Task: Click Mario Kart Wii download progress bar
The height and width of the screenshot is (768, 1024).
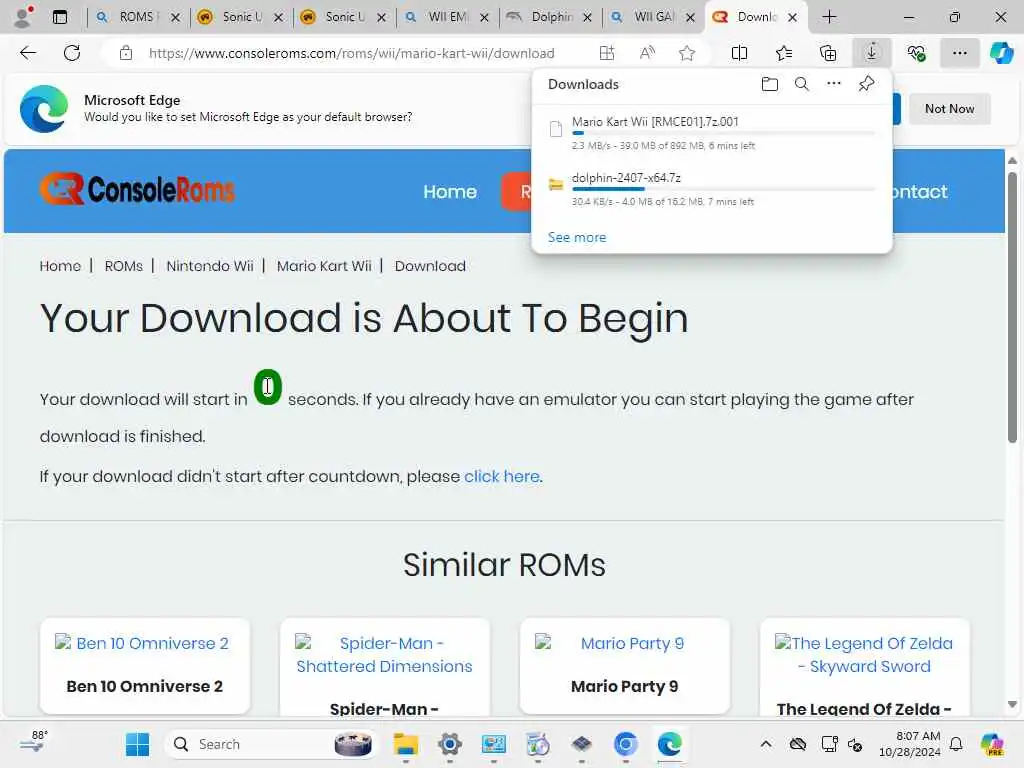Action: tap(724, 133)
